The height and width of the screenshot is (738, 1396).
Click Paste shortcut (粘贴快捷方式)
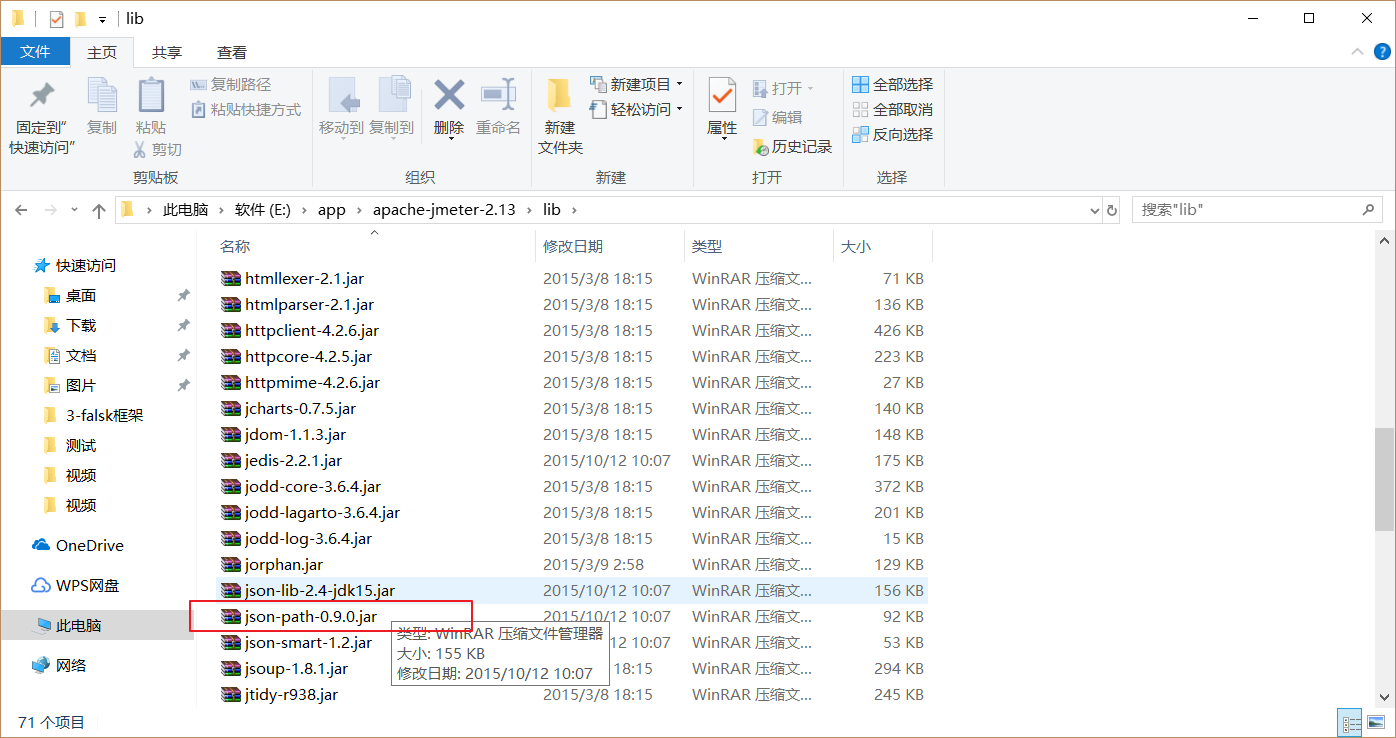coord(245,110)
